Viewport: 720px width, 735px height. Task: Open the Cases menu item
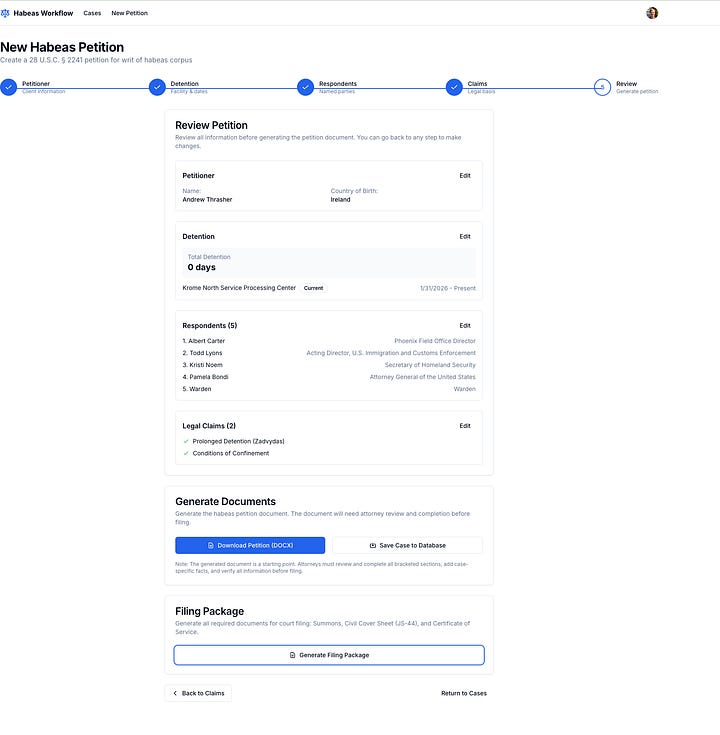click(x=92, y=13)
